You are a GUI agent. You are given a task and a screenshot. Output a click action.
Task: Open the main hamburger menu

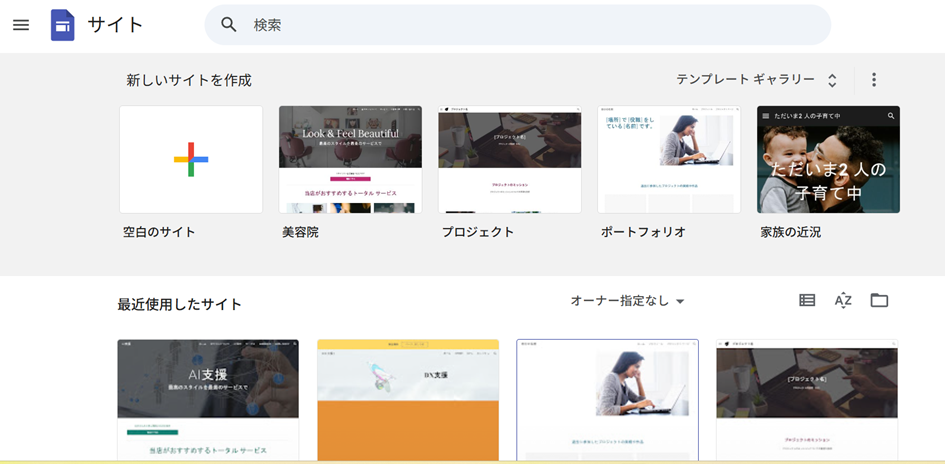21,25
